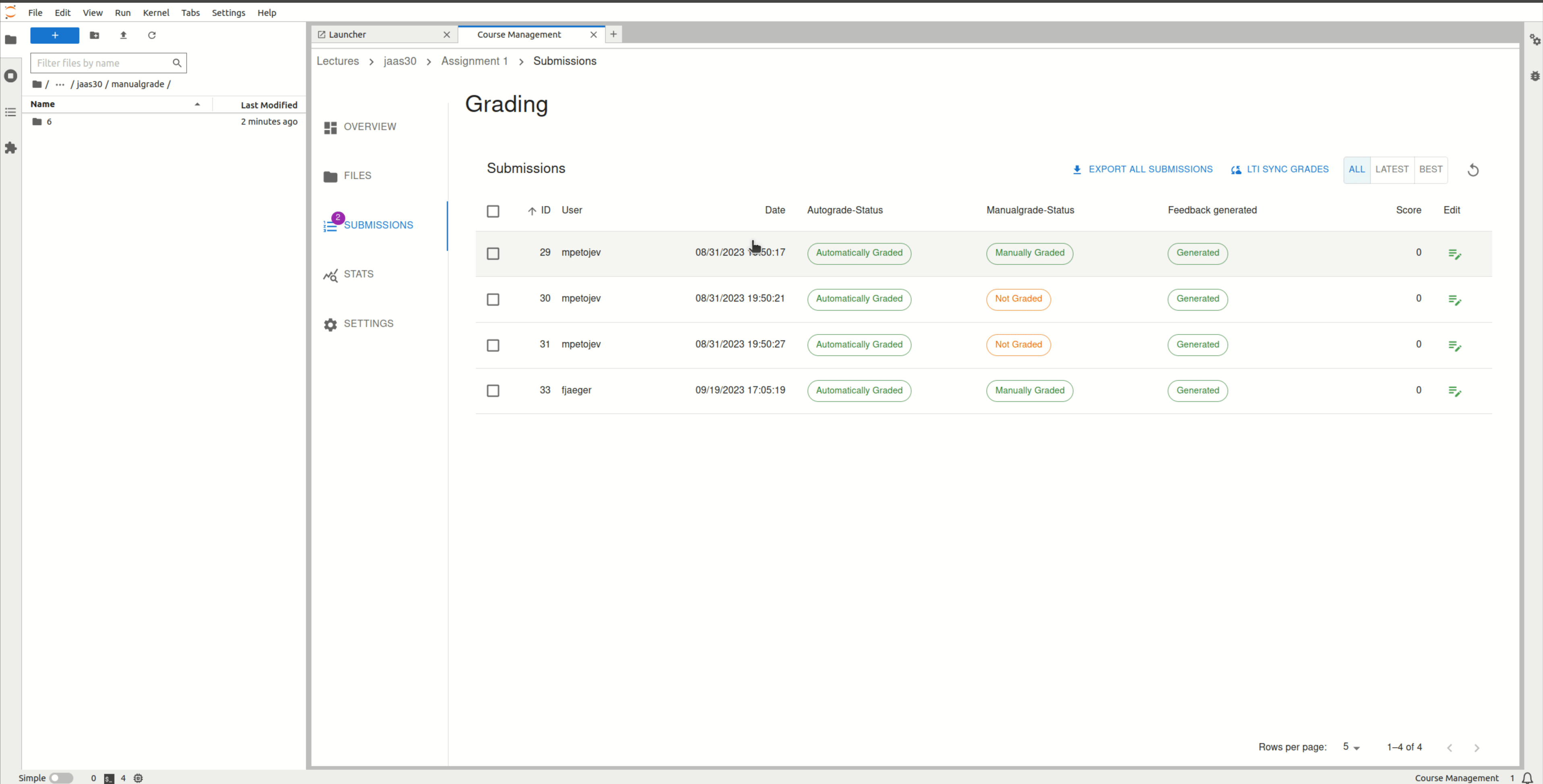Open rows per page dropdown
Screen dimensions: 1543x784
1351,747
